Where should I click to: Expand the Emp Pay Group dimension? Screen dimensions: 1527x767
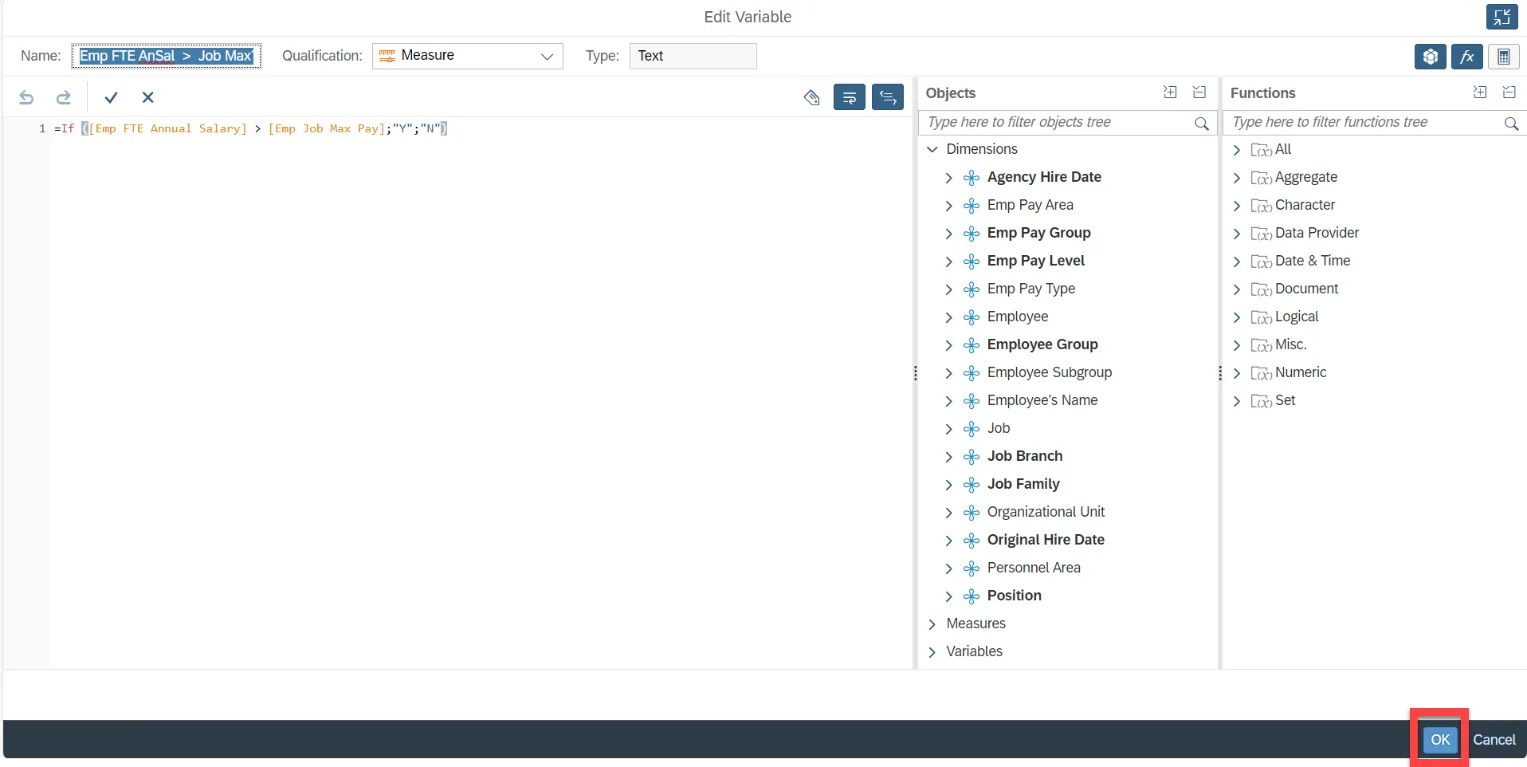pos(949,233)
